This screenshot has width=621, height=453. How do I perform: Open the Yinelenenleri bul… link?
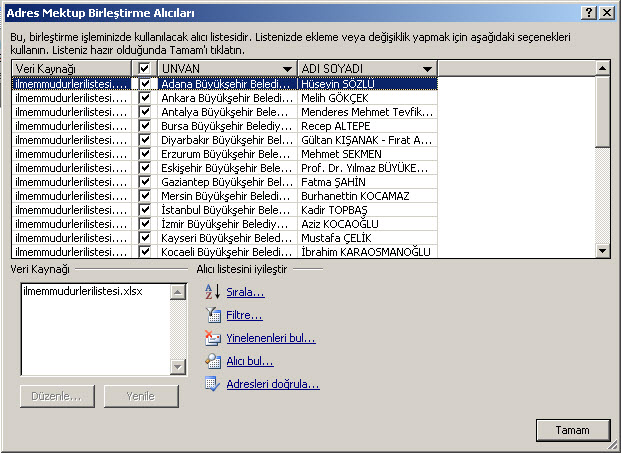point(271,338)
